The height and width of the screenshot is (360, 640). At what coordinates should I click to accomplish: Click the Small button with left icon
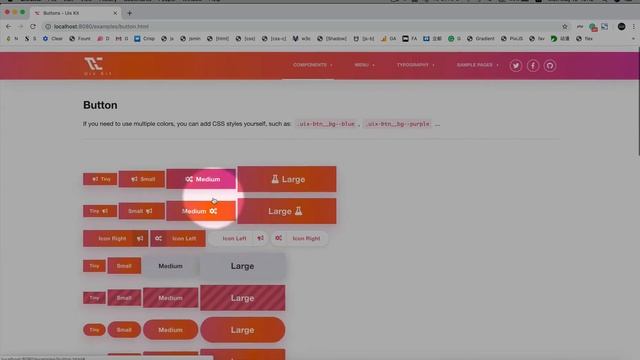[x=142, y=179]
